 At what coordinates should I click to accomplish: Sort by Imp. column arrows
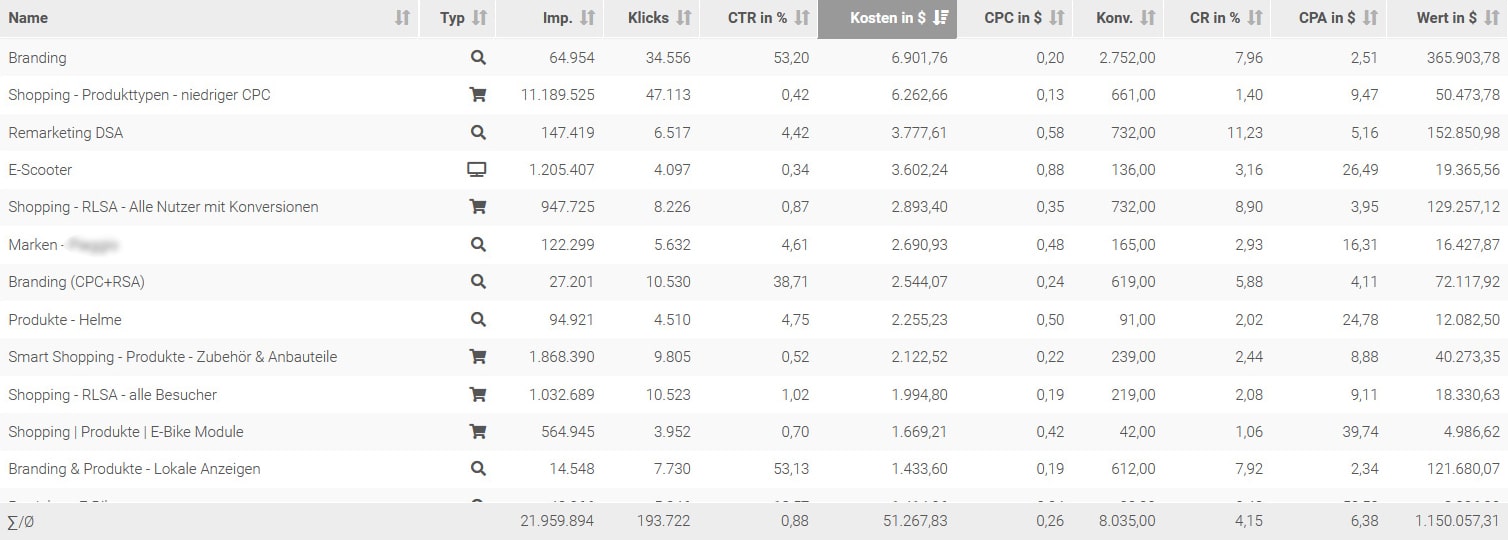(588, 18)
